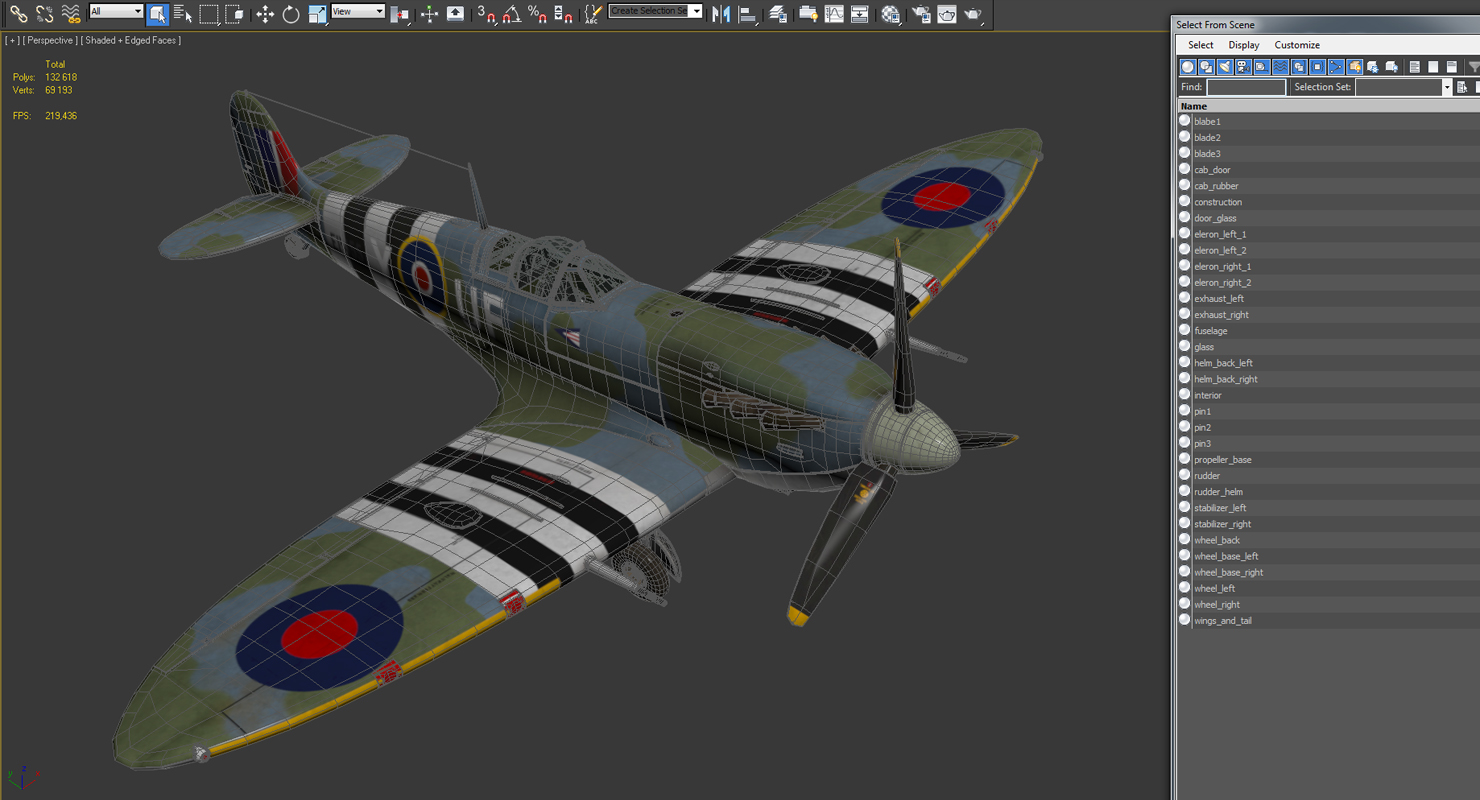Click the Select and Manipulate icon

click(x=429, y=14)
